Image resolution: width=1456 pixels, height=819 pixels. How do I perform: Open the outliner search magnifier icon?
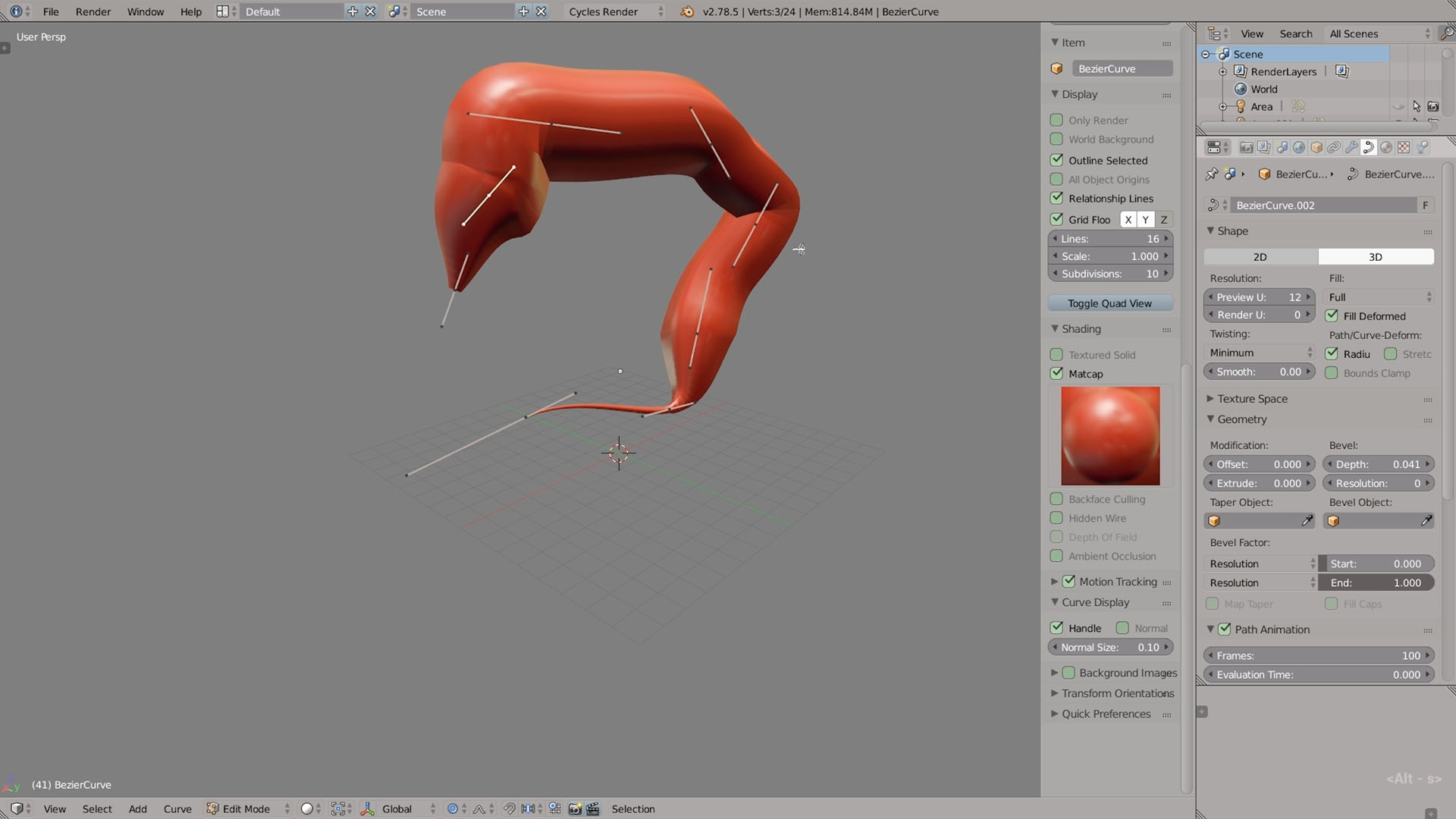1446,33
